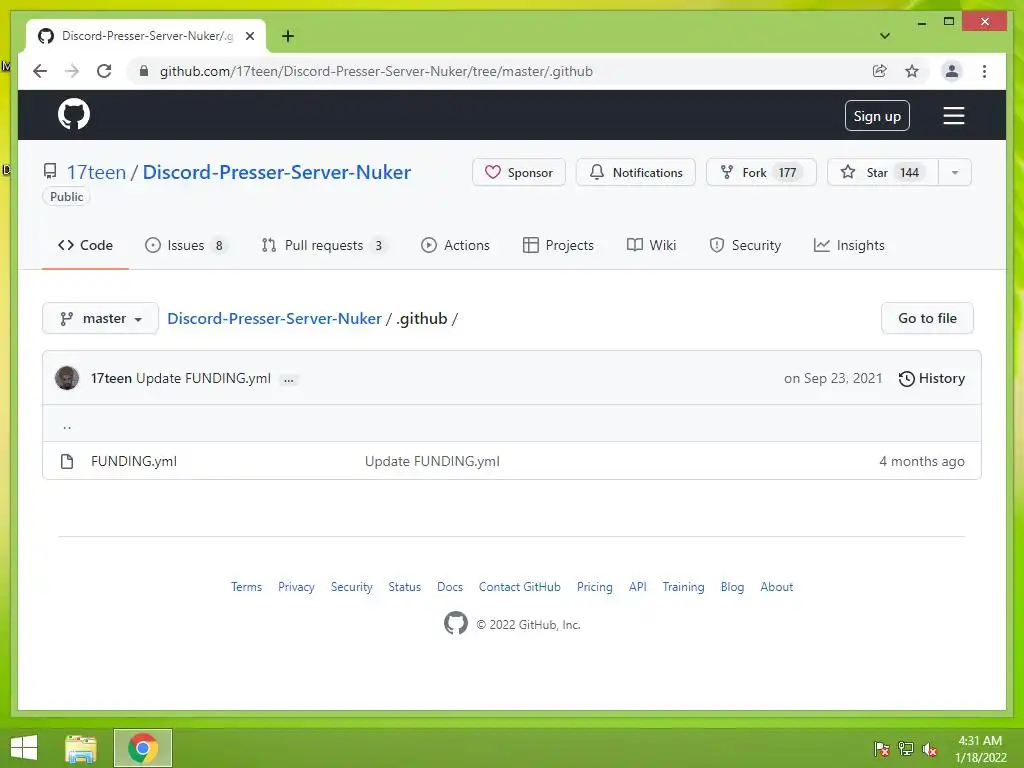
Task: Open Chrome three-dot menu
Action: pyautogui.click(x=984, y=71)
